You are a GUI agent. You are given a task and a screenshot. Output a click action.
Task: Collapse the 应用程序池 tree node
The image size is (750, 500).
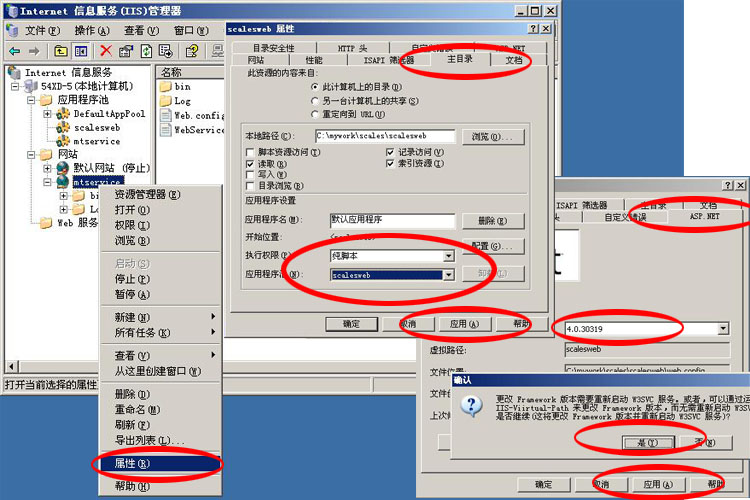click(31, 100)
